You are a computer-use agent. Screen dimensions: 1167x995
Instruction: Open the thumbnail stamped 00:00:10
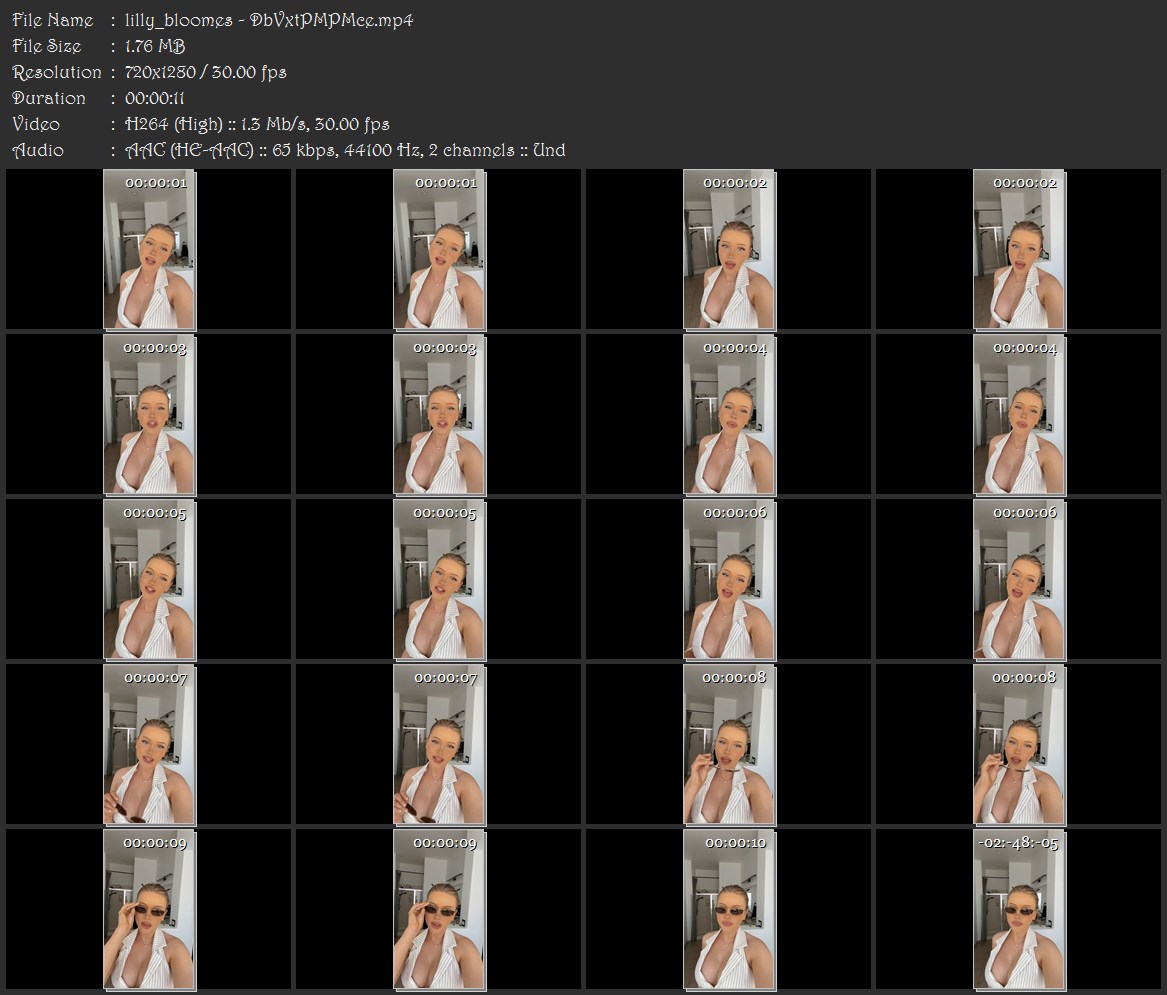729,910
